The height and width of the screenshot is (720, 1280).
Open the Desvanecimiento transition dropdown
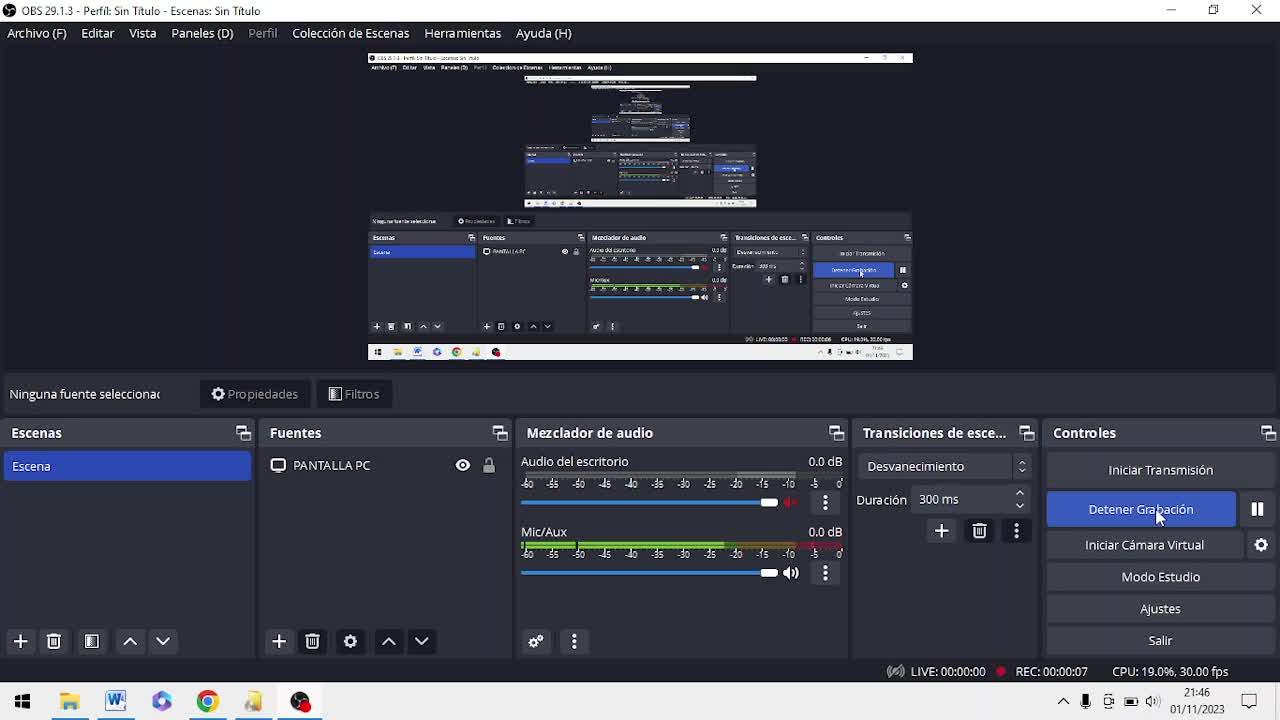[x=944, y=466]
